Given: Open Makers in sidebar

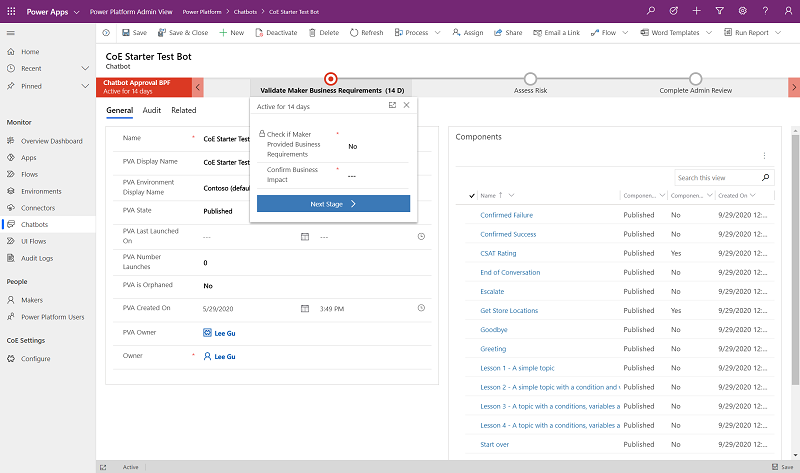Looking at the screenshot, I should 32,300.
